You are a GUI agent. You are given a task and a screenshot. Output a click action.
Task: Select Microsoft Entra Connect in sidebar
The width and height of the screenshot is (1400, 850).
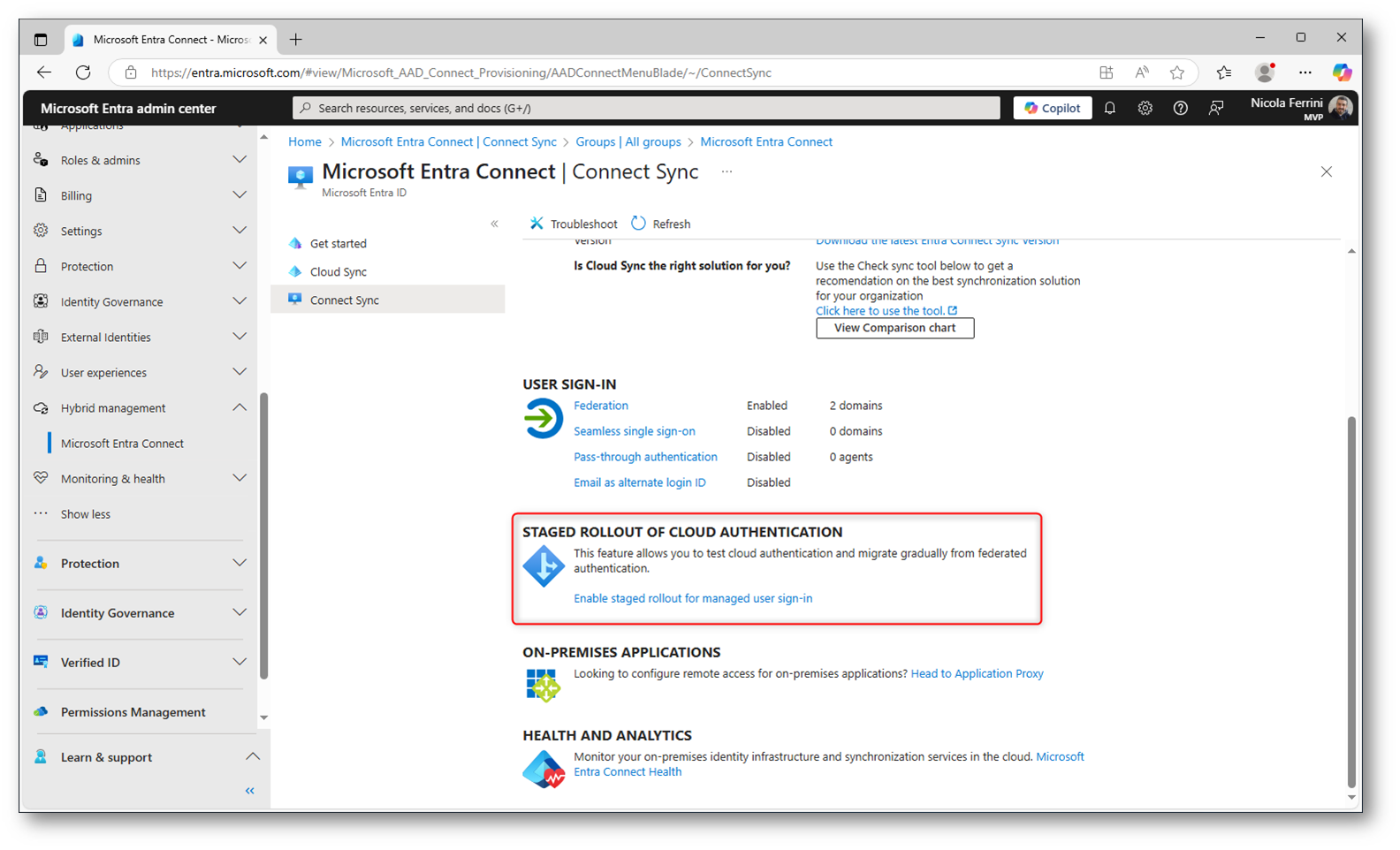click(x=122, y=444)
